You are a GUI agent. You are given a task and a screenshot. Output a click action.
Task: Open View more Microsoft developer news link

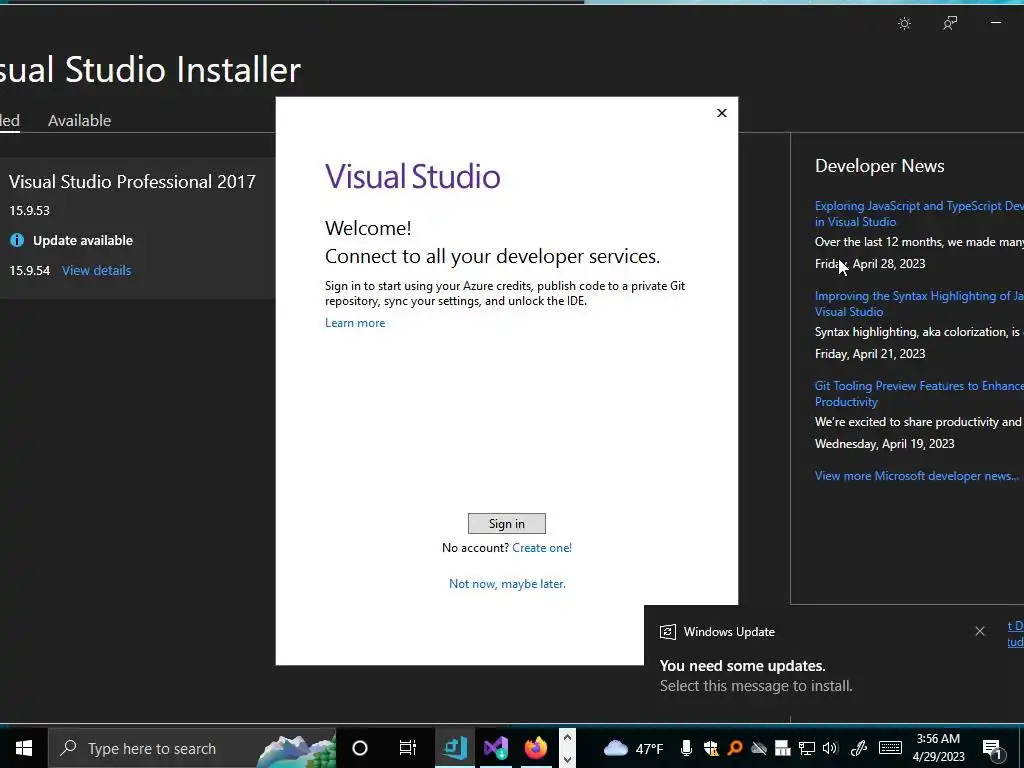click(917, 476)
